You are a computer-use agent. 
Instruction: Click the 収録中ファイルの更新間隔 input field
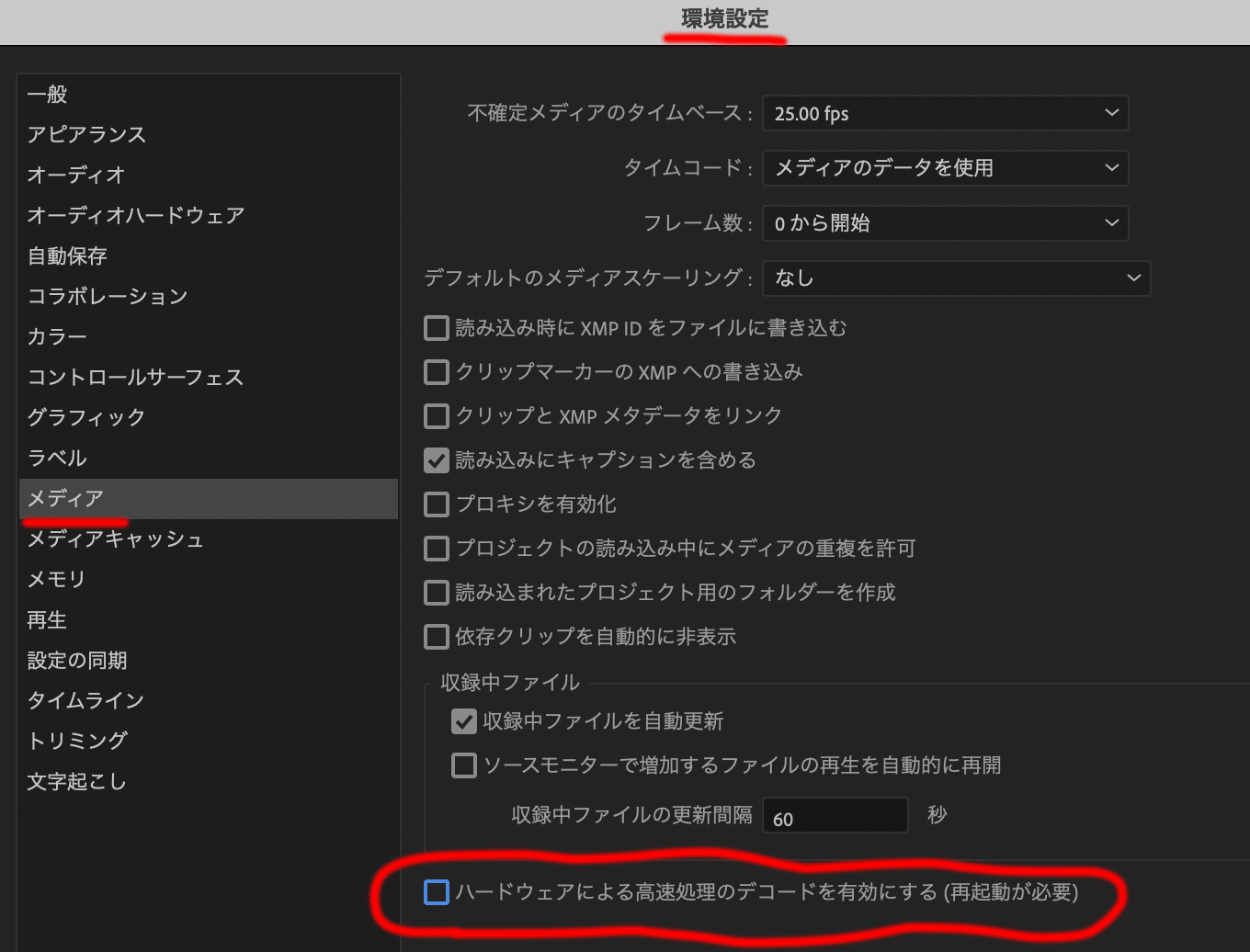click(835, 815)
